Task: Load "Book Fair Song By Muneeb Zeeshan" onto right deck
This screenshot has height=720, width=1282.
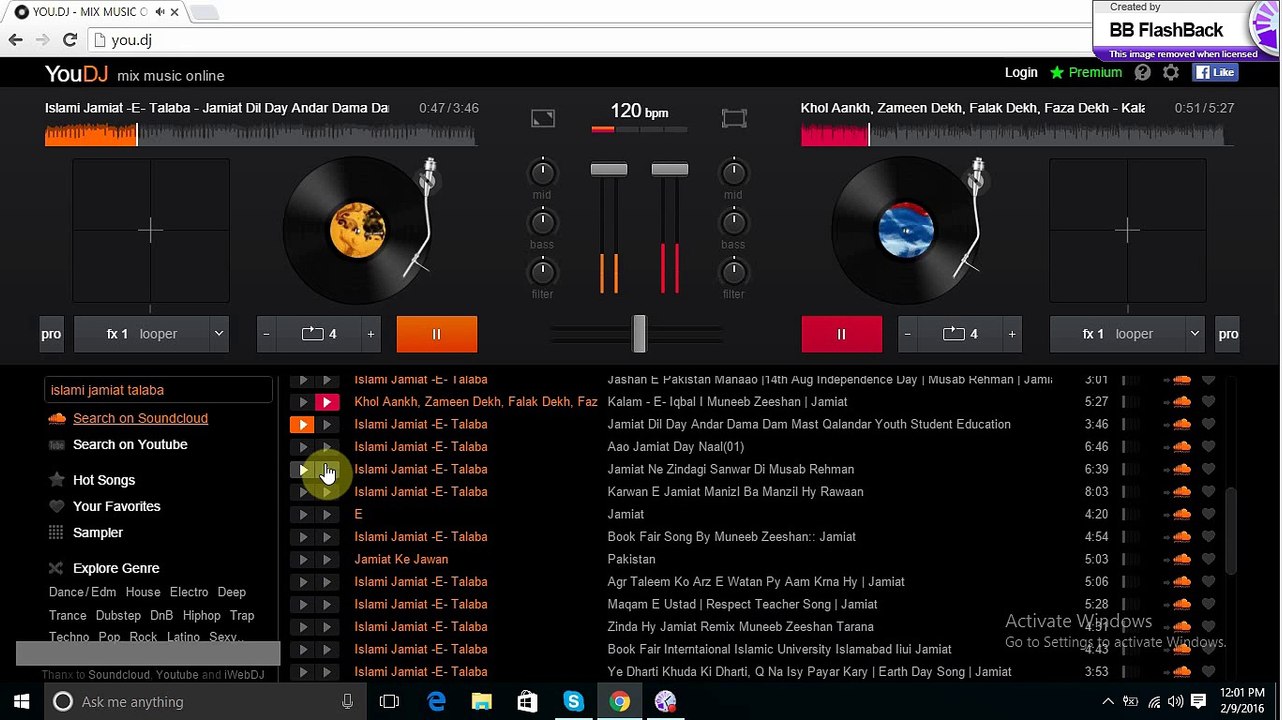Action: (326, 537)
